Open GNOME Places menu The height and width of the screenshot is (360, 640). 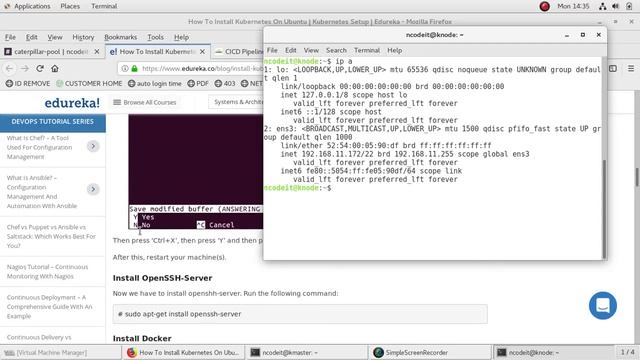coord(70,6)
